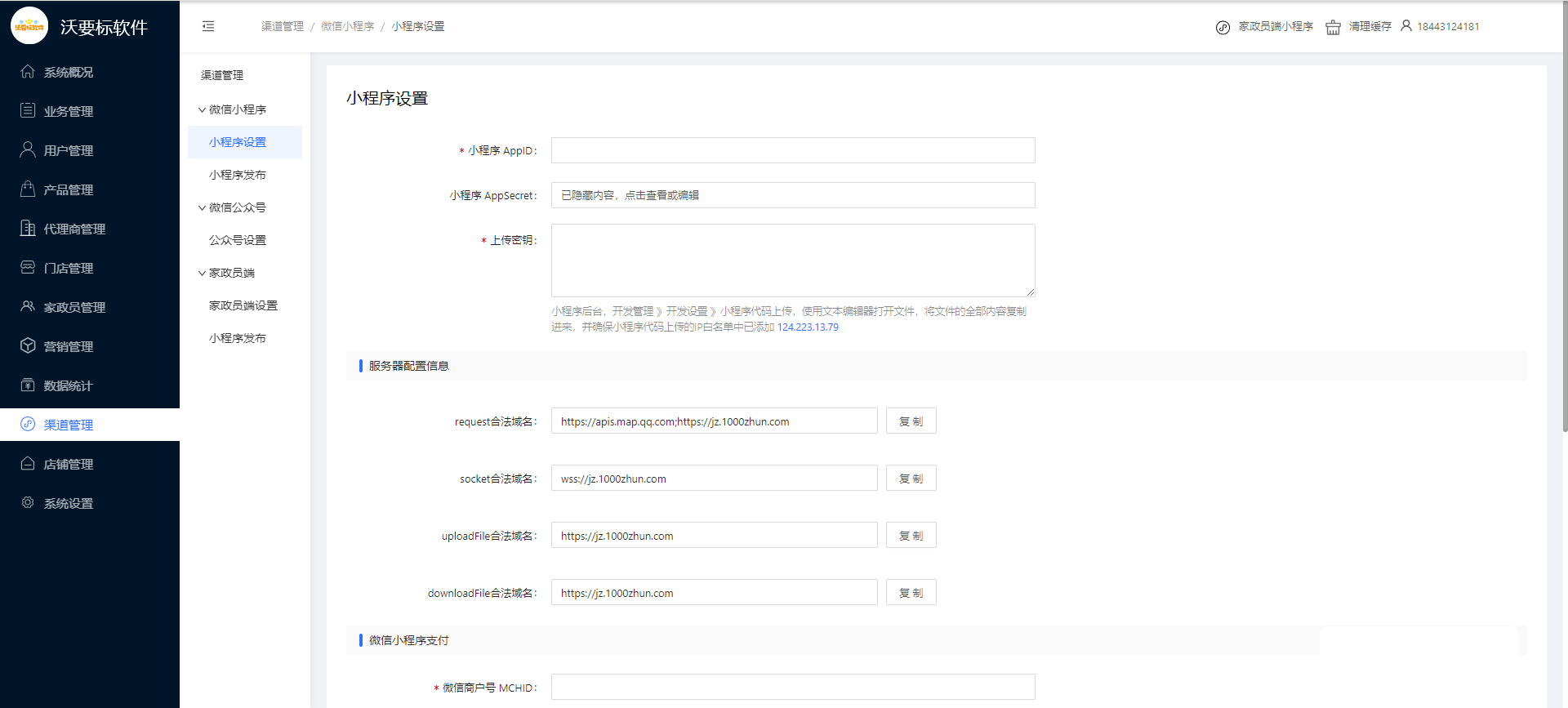Image resolution: width=1568 pixels, height=708 pixels.
Task: Open account menu 18443124181
Action: coord(1448,26)
